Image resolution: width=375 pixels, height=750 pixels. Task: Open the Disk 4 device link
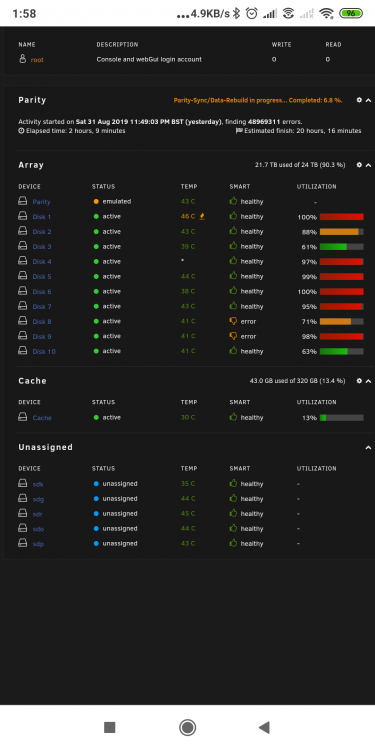point(42,262)
